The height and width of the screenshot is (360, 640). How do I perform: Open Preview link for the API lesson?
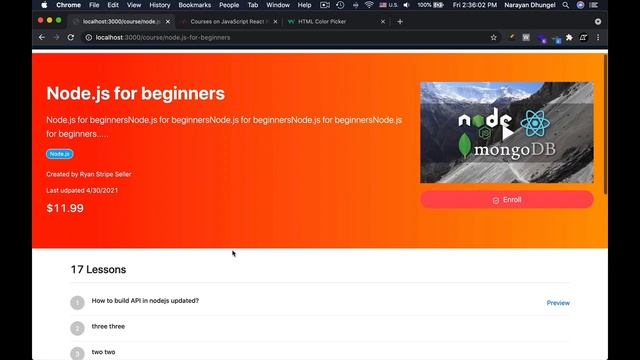(x=558, y=303)
